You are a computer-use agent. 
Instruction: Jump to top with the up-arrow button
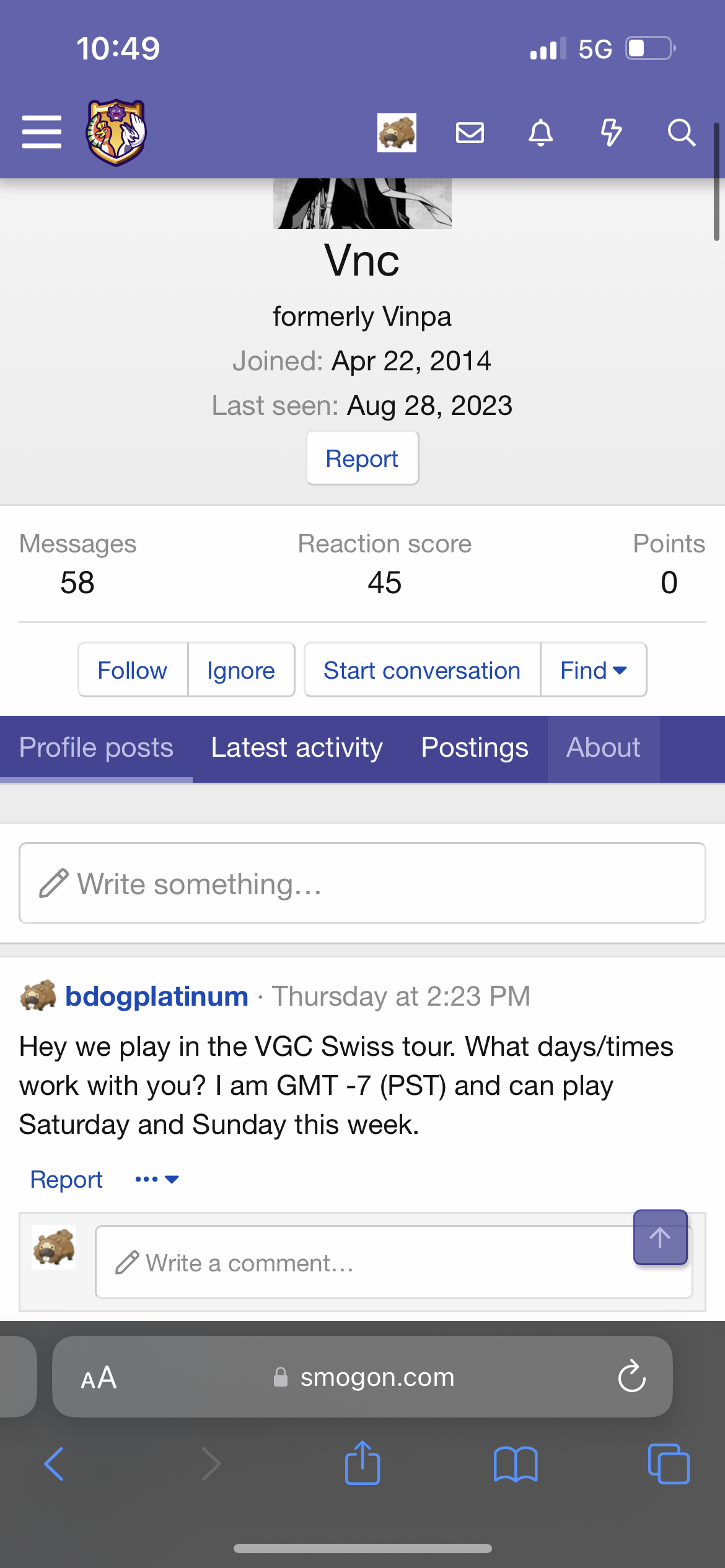(660, 1237)
